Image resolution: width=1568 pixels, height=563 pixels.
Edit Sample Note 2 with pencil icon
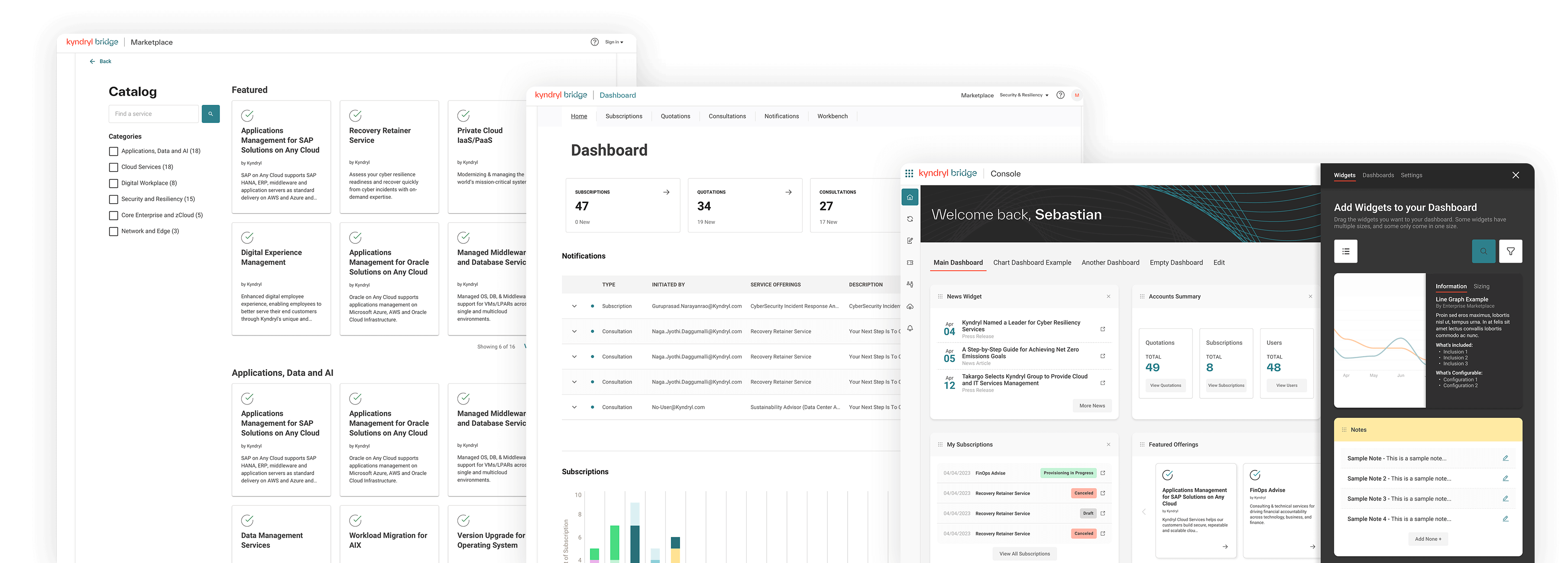click(1506, 479)
